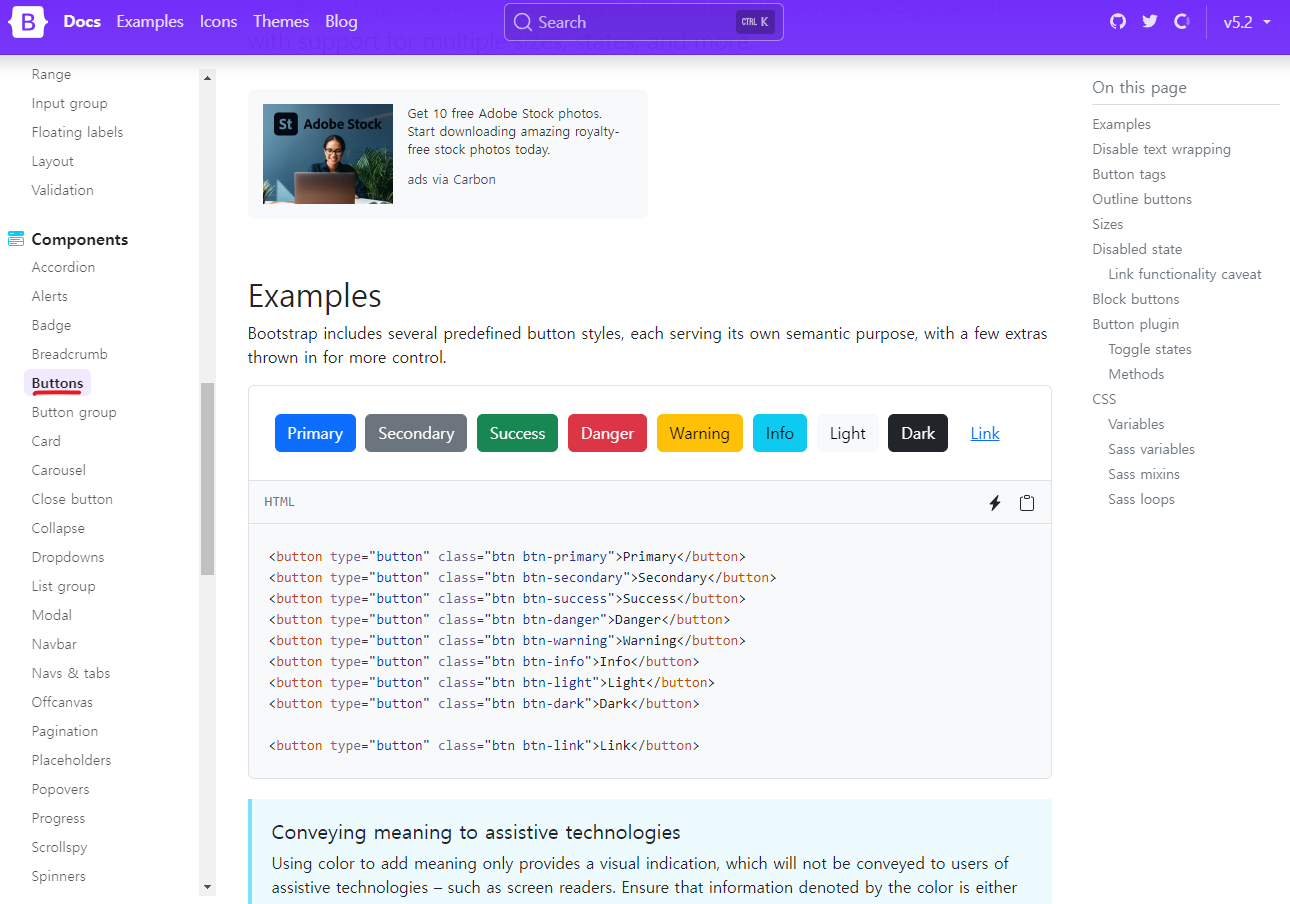Open the Open Collective icon link
1290x904 pixels.
point(1182,21)
